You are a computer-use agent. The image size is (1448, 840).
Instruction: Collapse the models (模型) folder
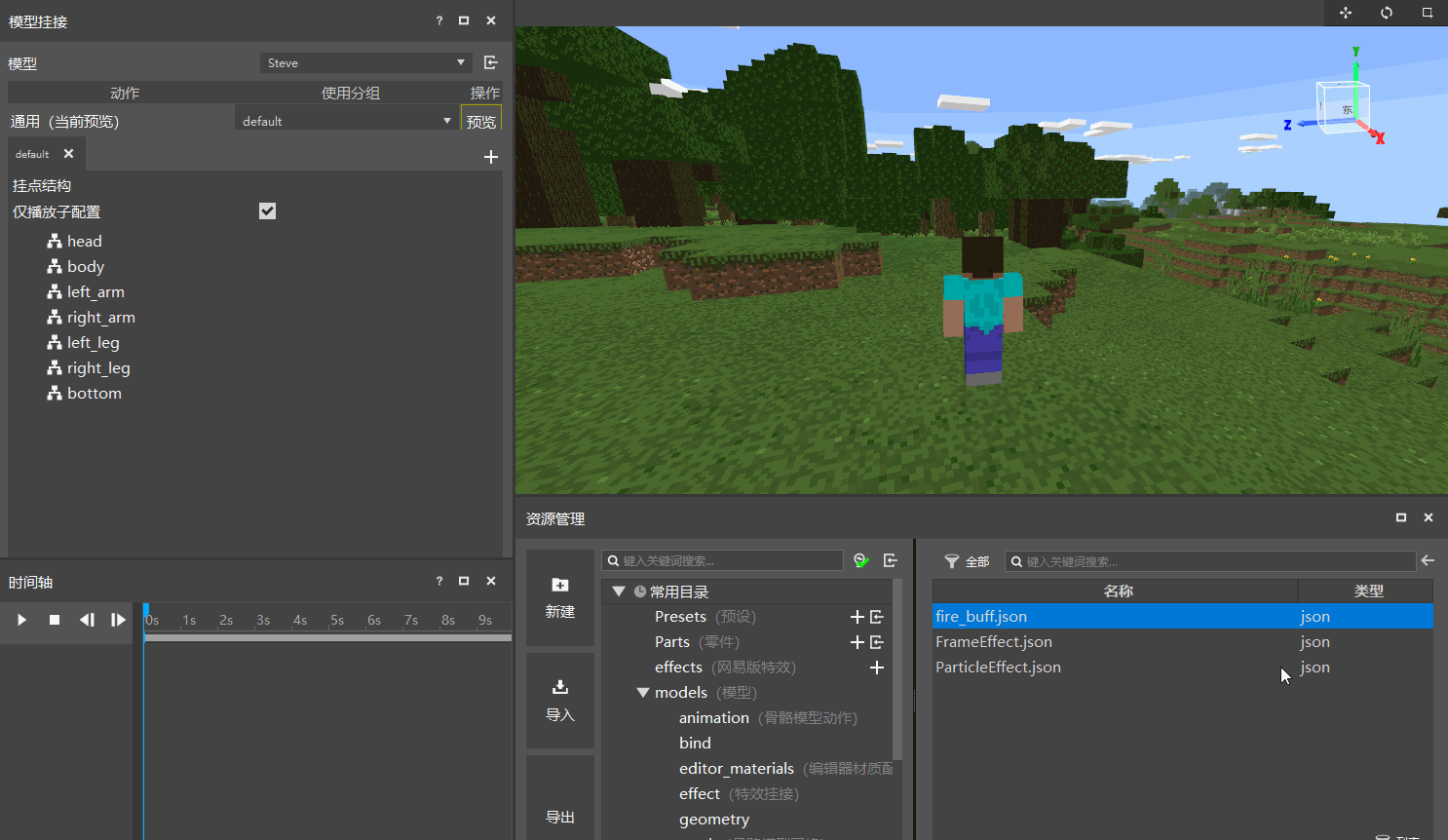pyautogui.click(x=643, y=693)
